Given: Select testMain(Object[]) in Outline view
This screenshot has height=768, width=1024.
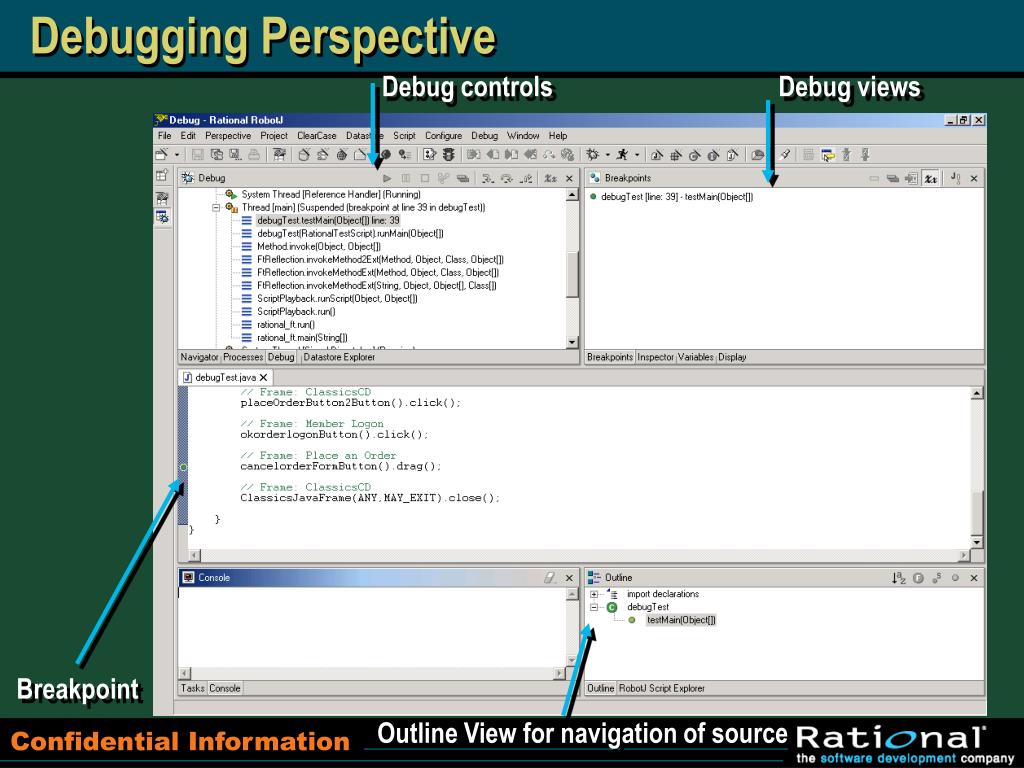Looking at the screenshot, I should 681,620.
